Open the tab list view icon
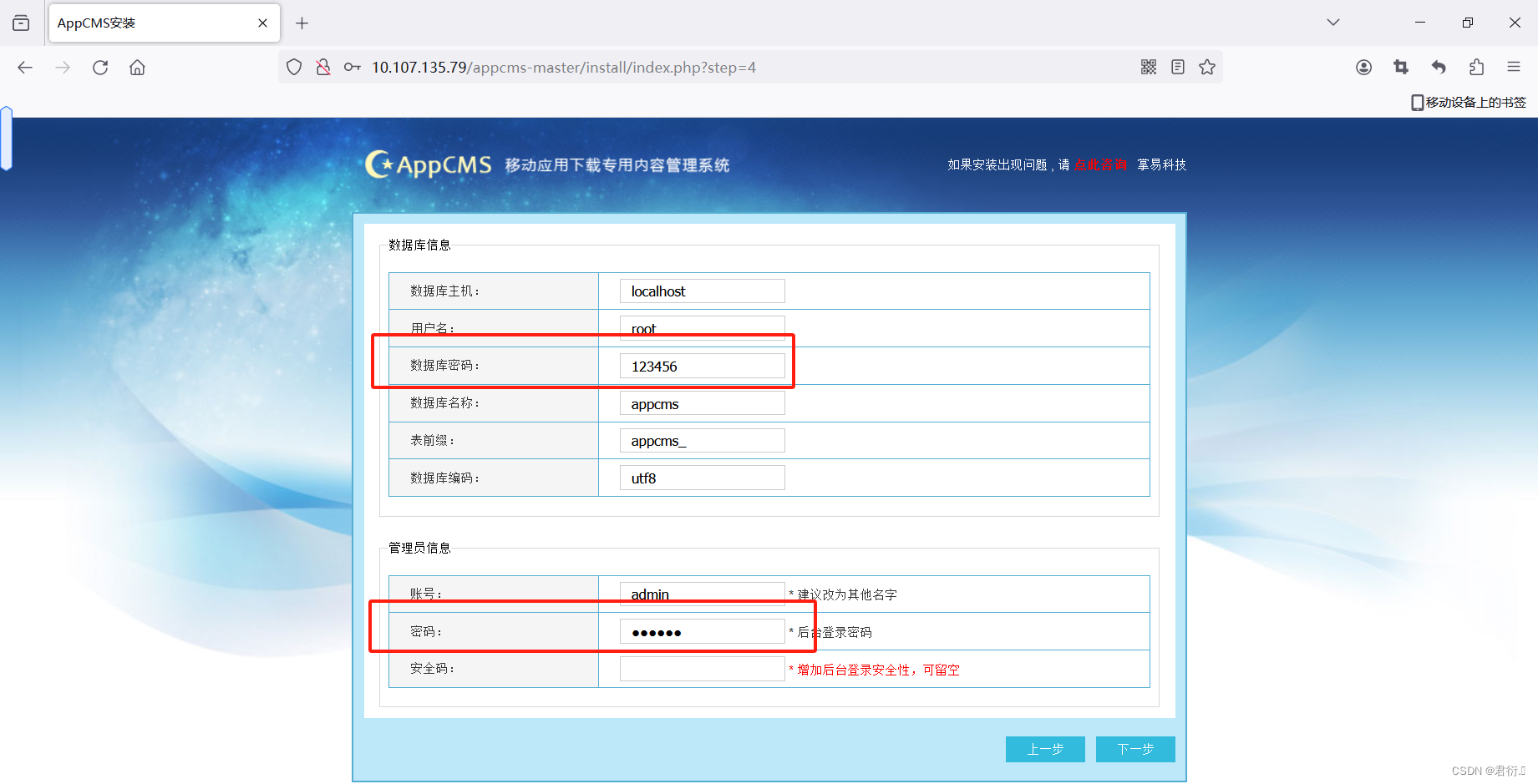This screenshot has height=784, width=1538. pos(21,23)
